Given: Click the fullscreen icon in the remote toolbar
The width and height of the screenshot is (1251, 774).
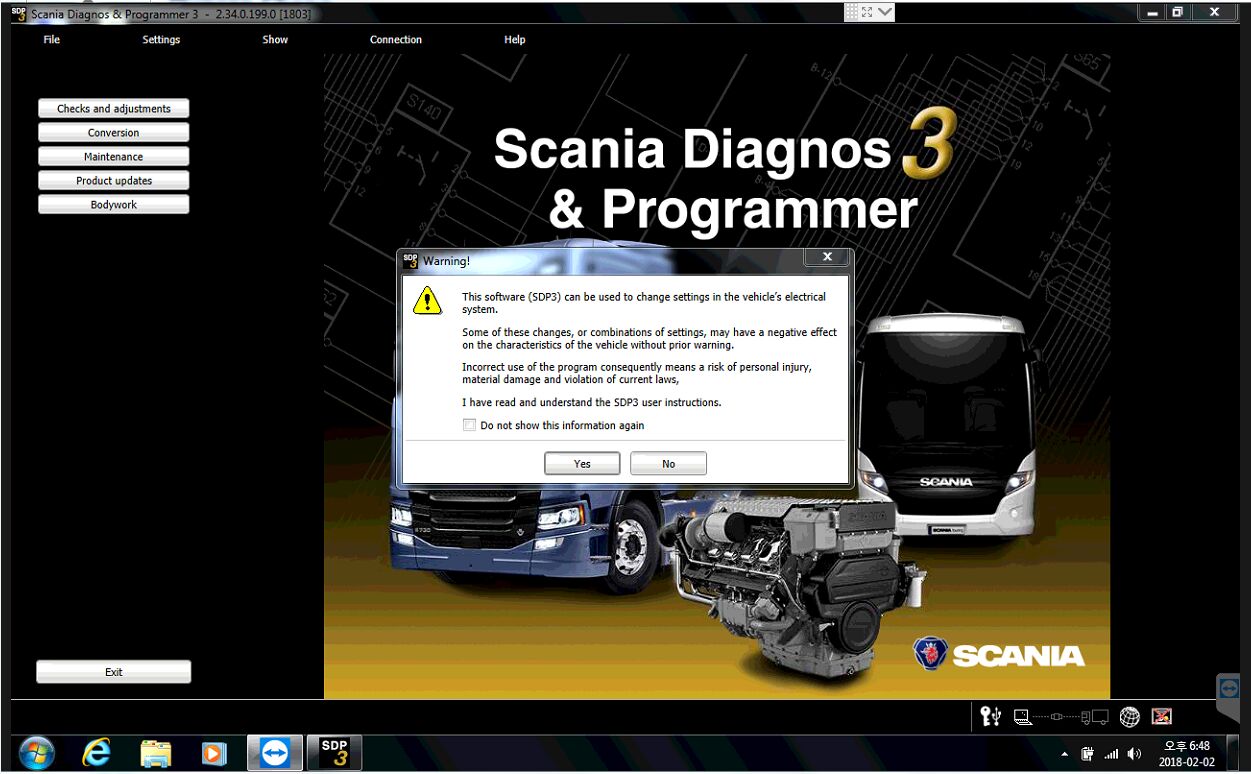Looking at the screenshot, I should 866,12.
